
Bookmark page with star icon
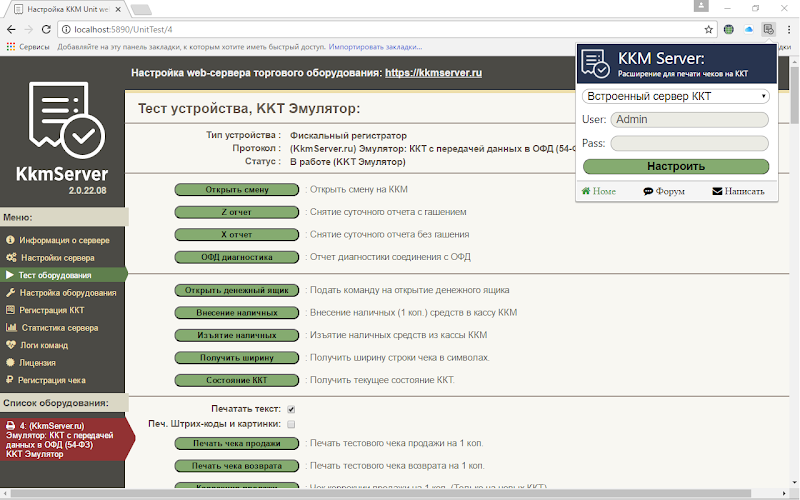pos(708,30)
